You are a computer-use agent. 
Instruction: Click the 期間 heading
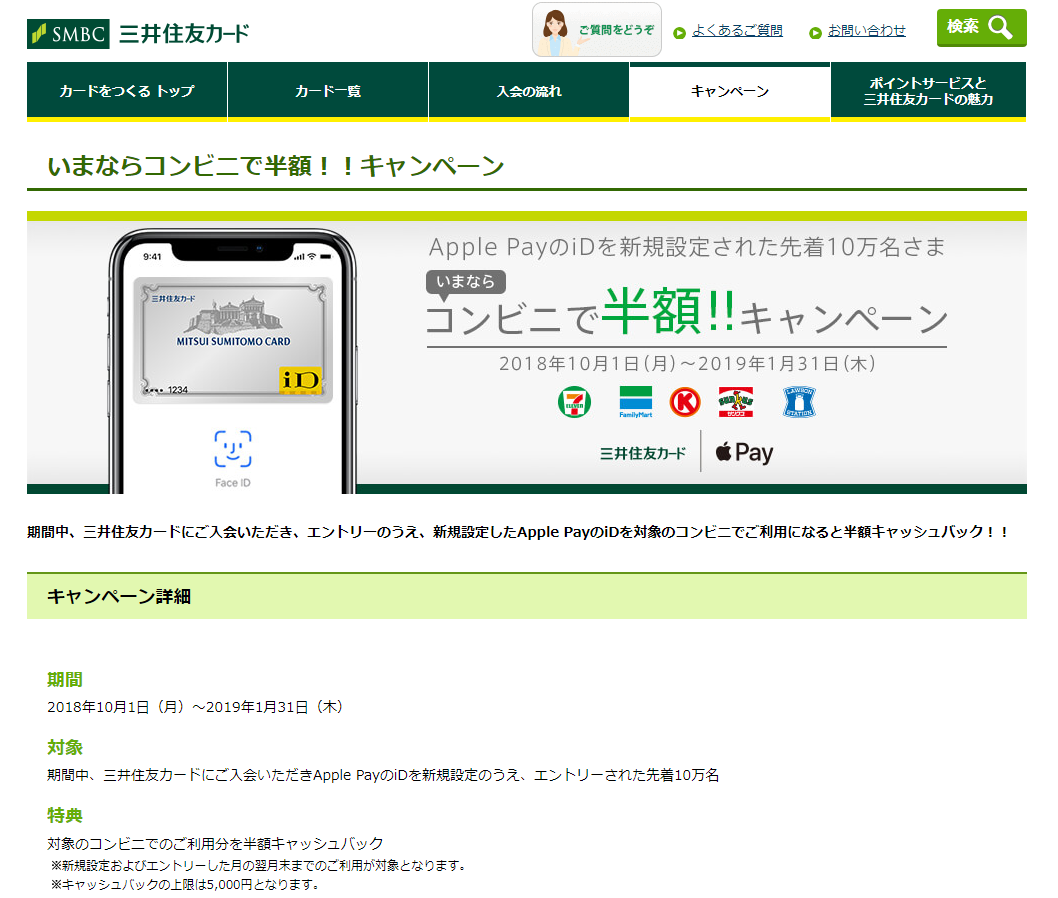(65, 680)
